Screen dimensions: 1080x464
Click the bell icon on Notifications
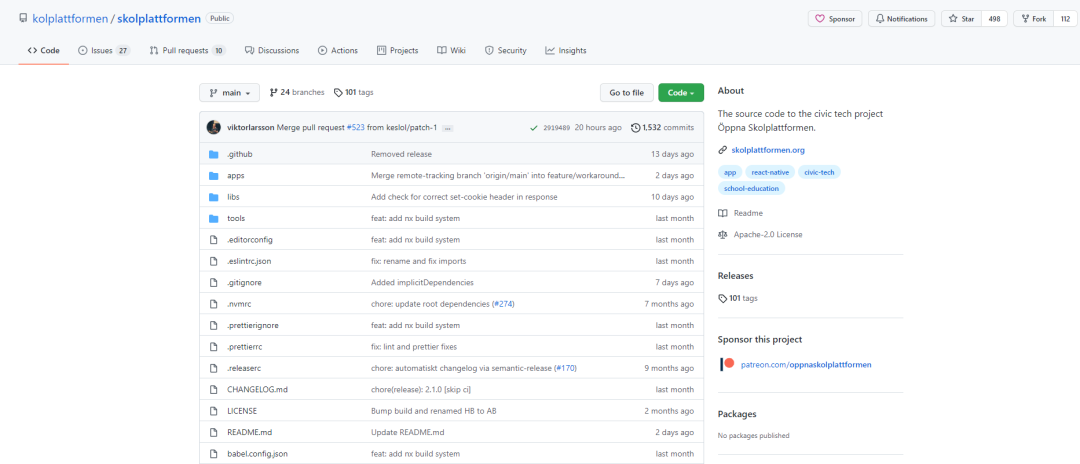(880, 19)
